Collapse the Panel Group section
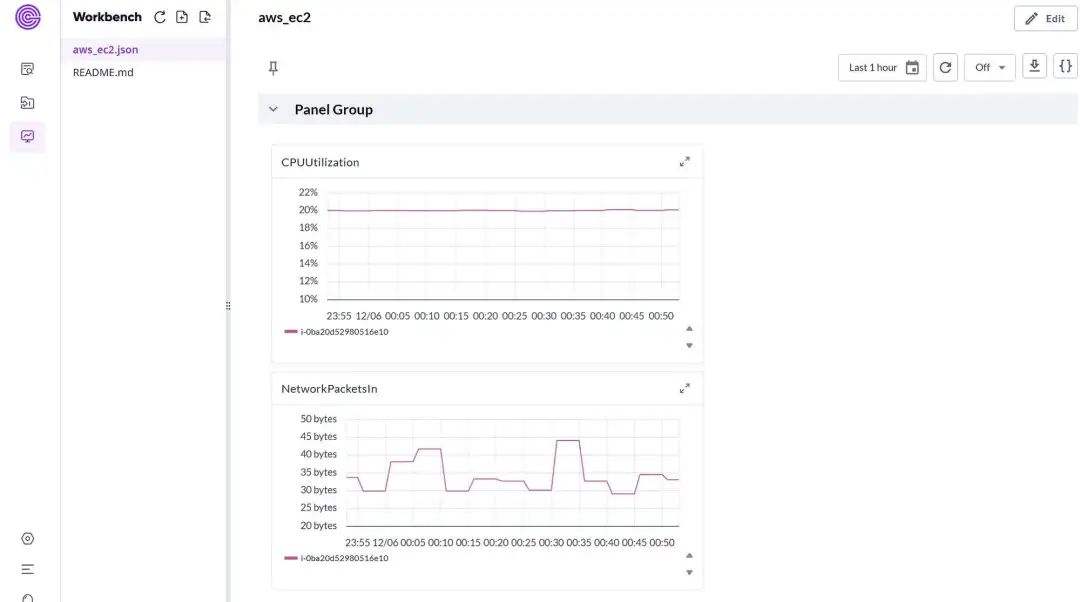The image size is (1080, 602). [273, 110]
